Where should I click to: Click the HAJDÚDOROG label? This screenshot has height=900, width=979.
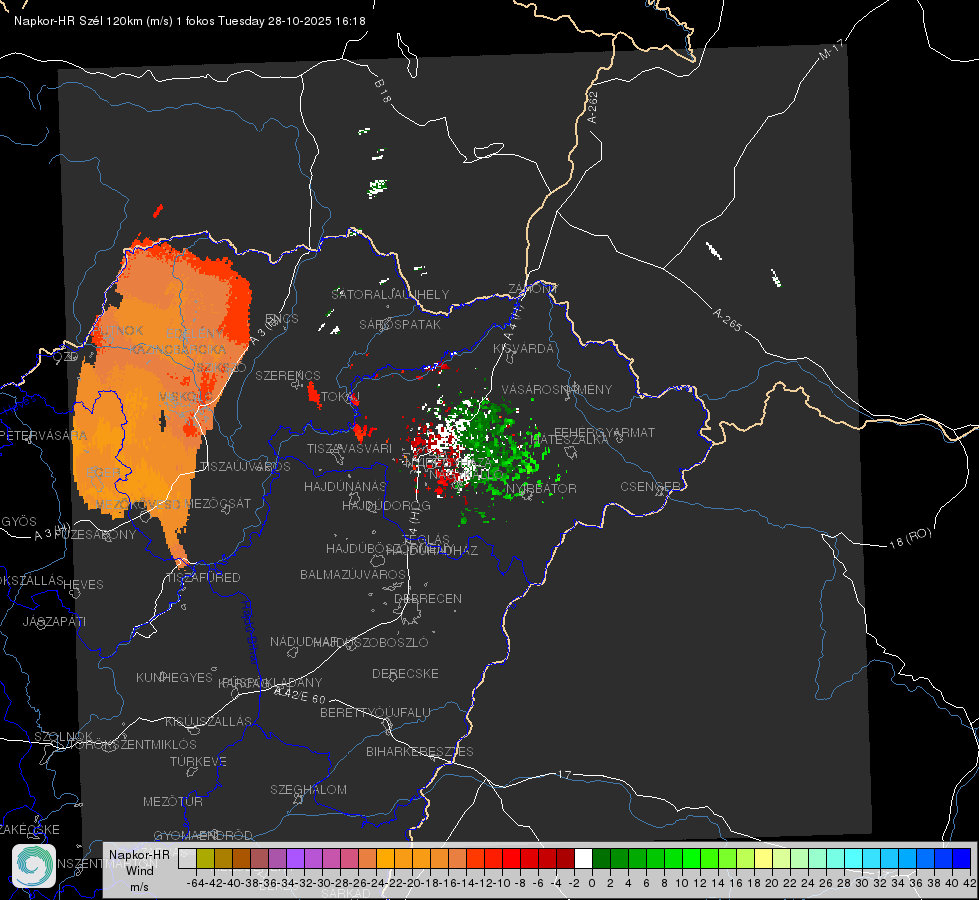point(386,505)
